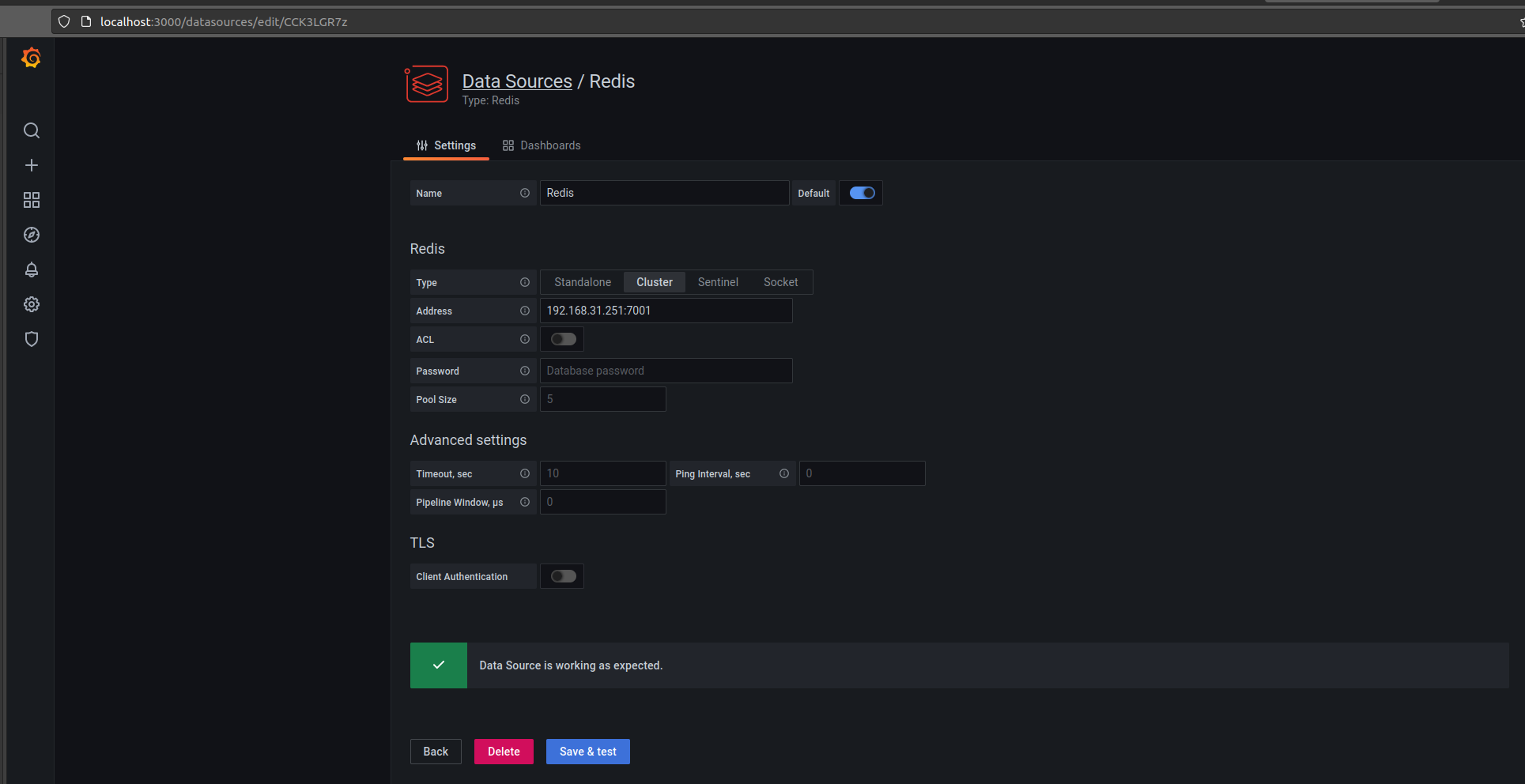
Task: Focus the Ping Interval, sec input
Action: point(863,473)
